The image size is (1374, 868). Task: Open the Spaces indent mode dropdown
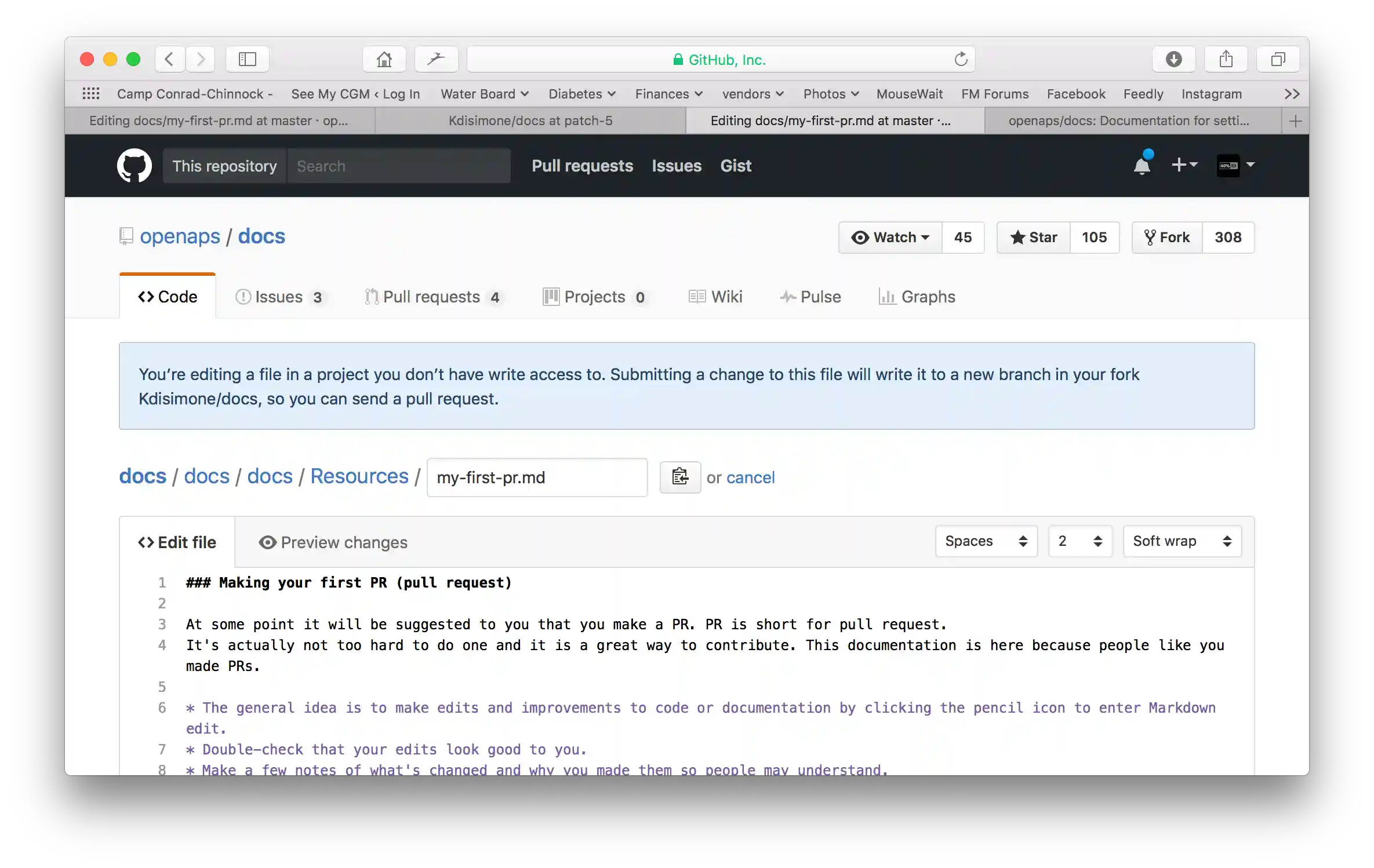pyautogui.click(x=986, y=541)
